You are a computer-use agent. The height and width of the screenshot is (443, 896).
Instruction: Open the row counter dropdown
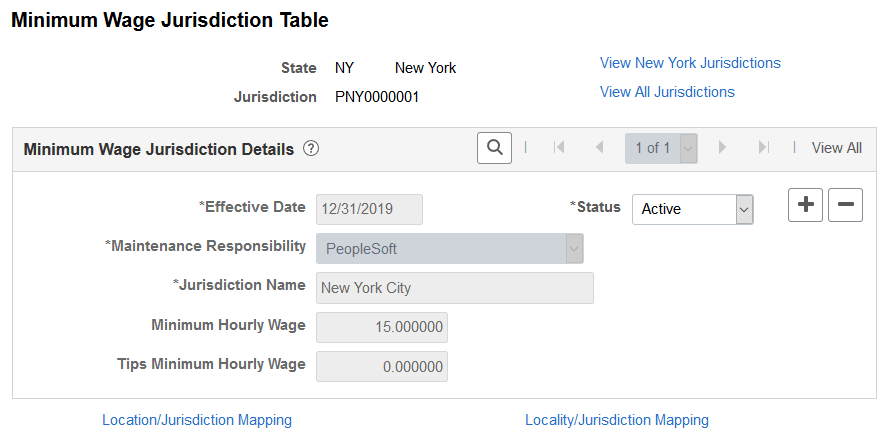tap(688, 148)
